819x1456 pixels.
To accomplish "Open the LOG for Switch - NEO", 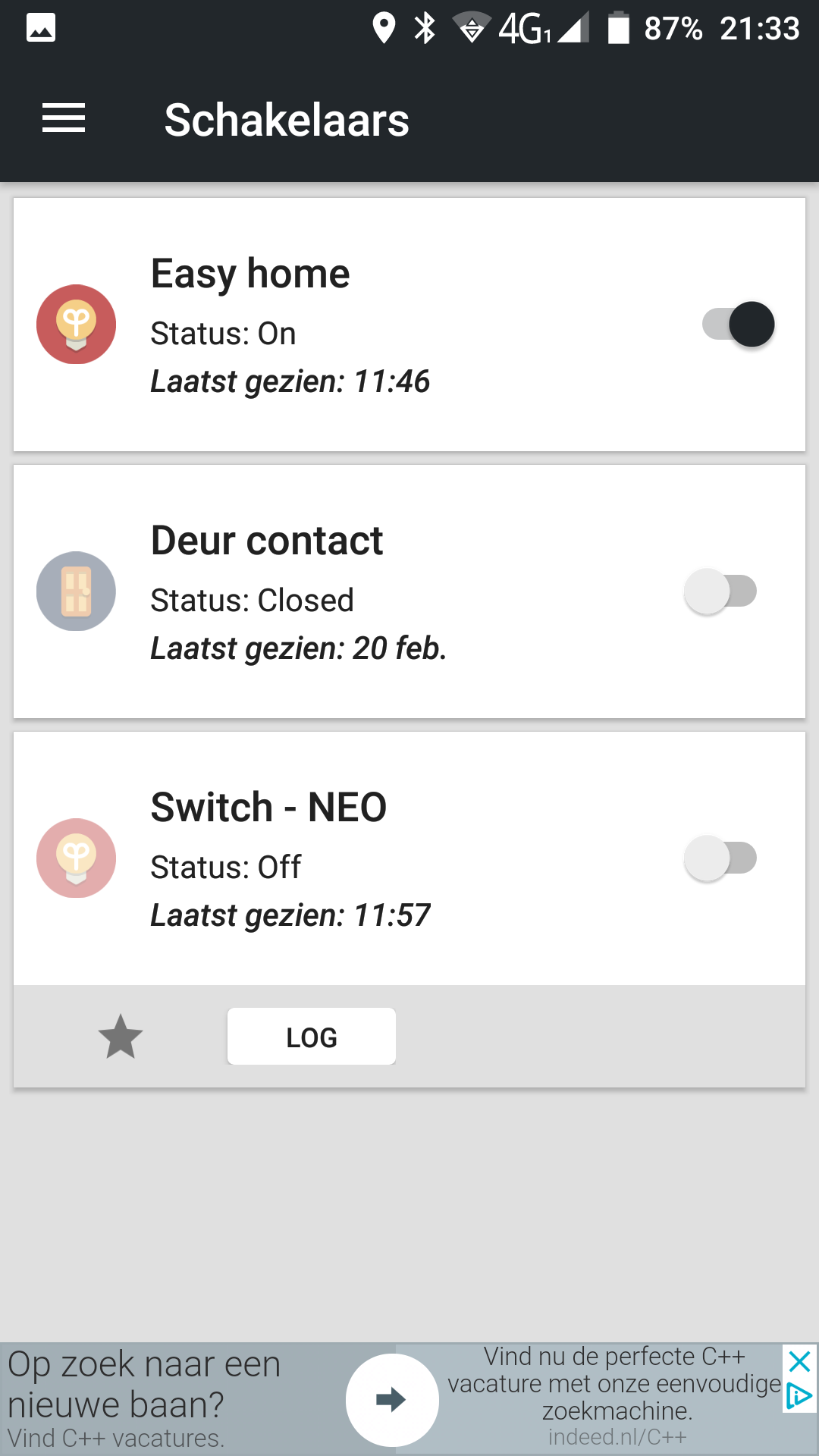I will pos(311,1037).
